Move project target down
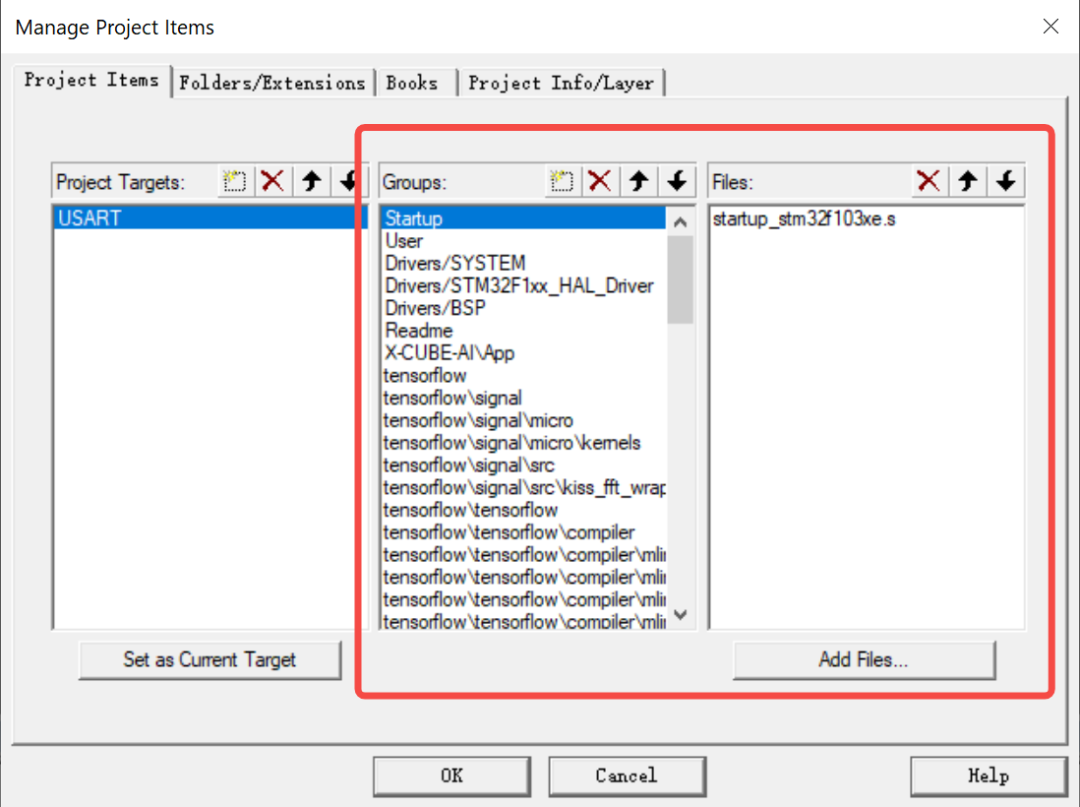 [349, 182]
